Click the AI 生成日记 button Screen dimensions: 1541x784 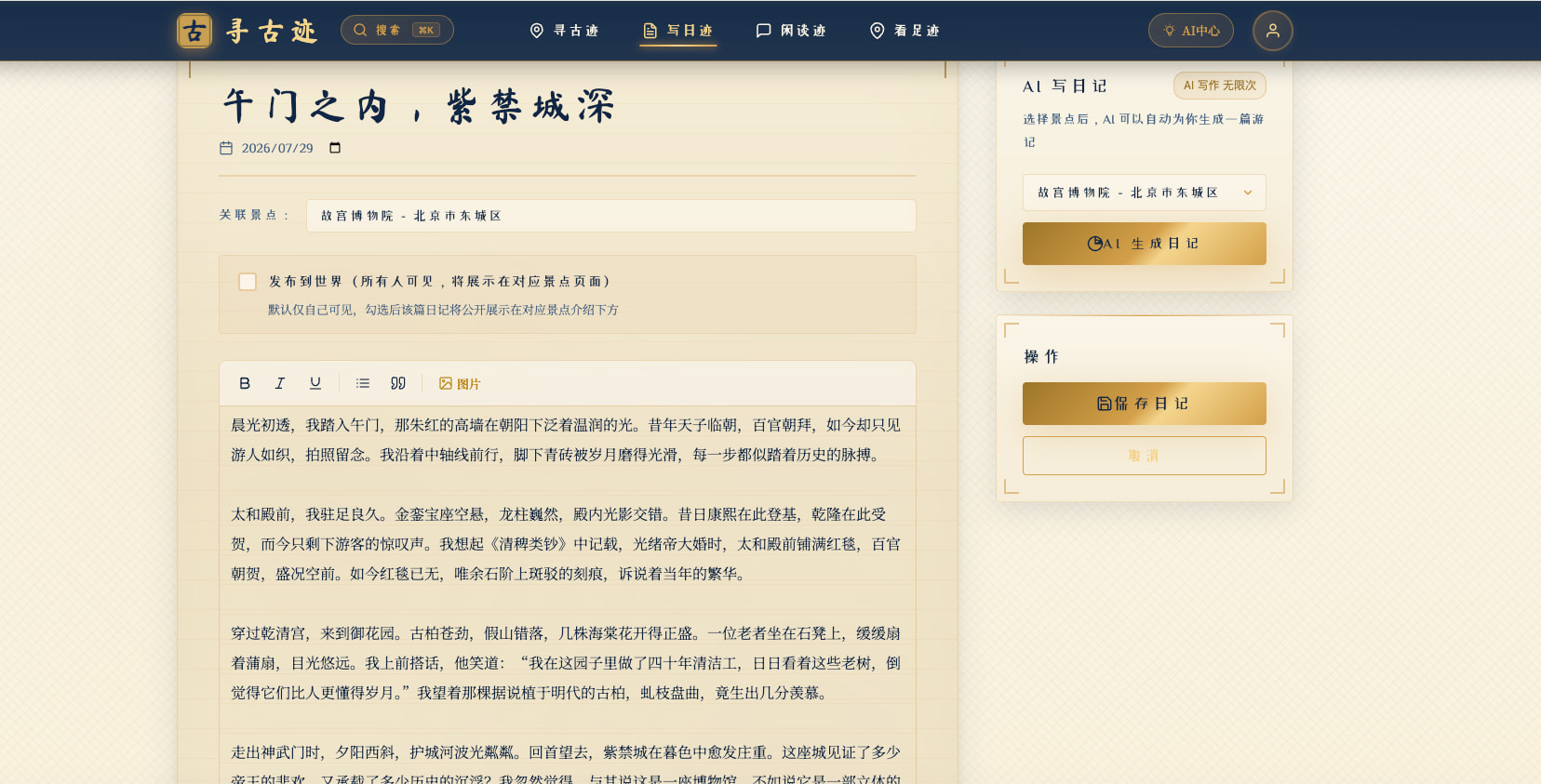click(1144, 244)
